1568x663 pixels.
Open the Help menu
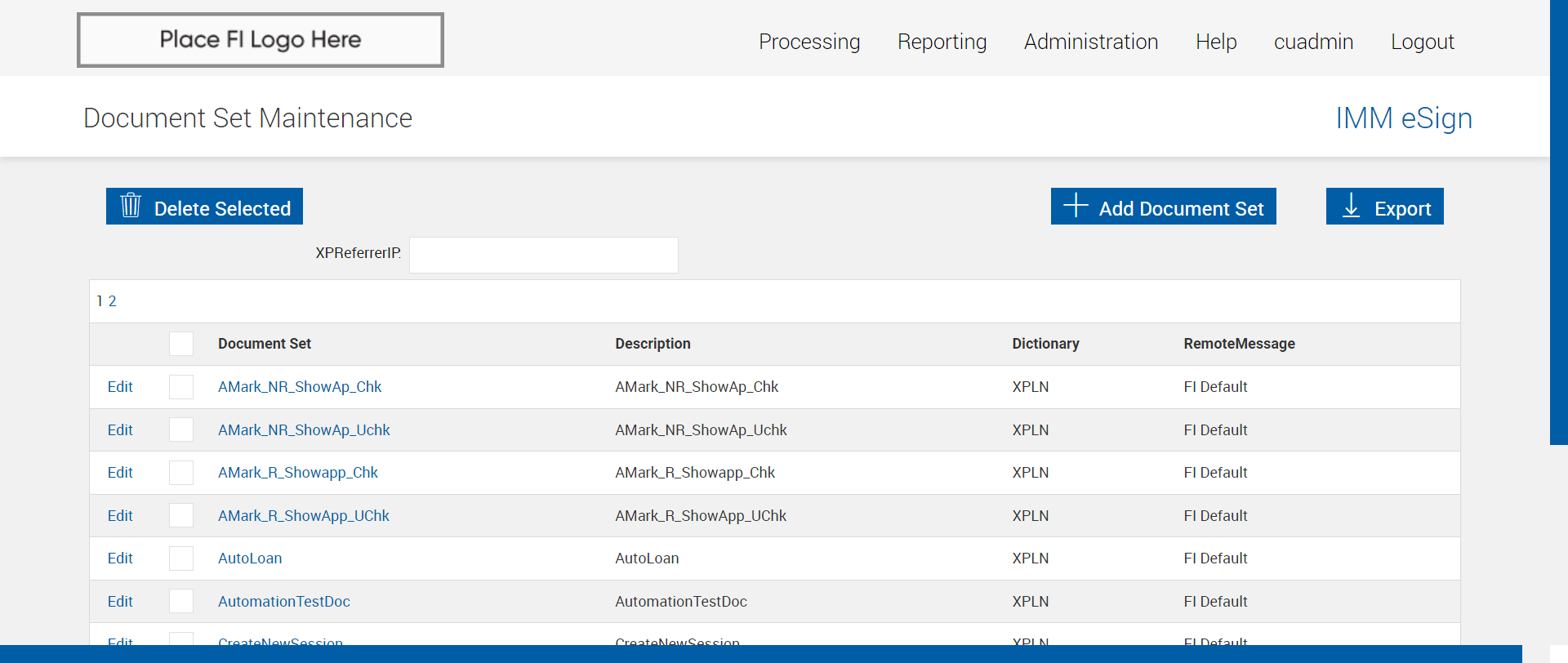point(1216,42)
